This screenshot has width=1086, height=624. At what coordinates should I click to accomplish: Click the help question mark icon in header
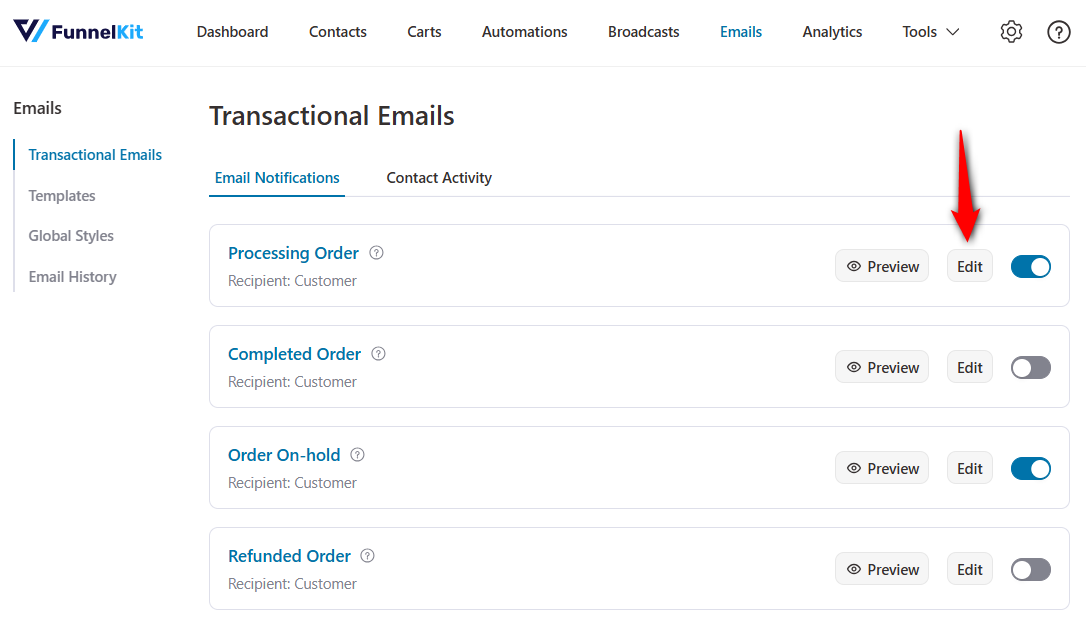coord(1058,32)
